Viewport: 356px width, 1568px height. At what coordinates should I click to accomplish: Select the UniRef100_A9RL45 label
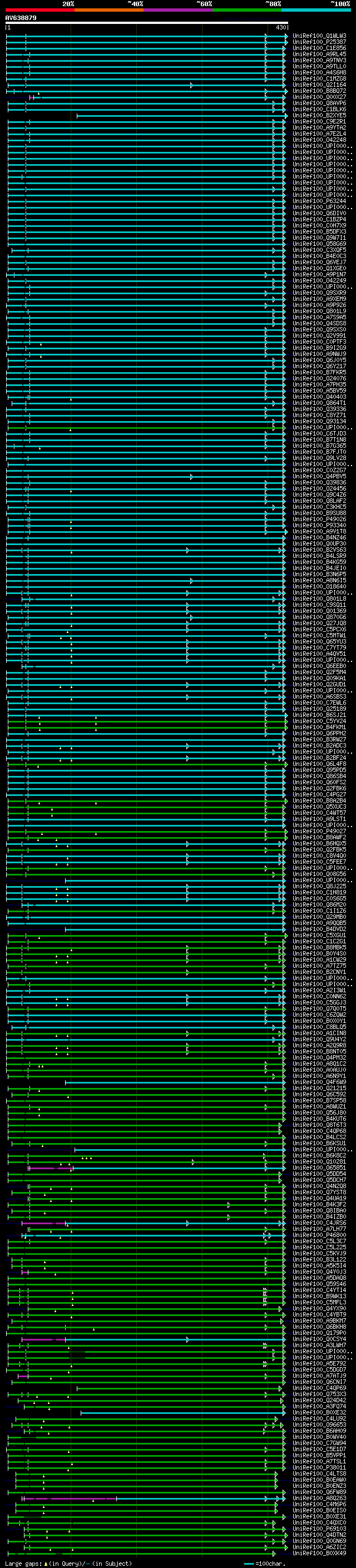319,54
